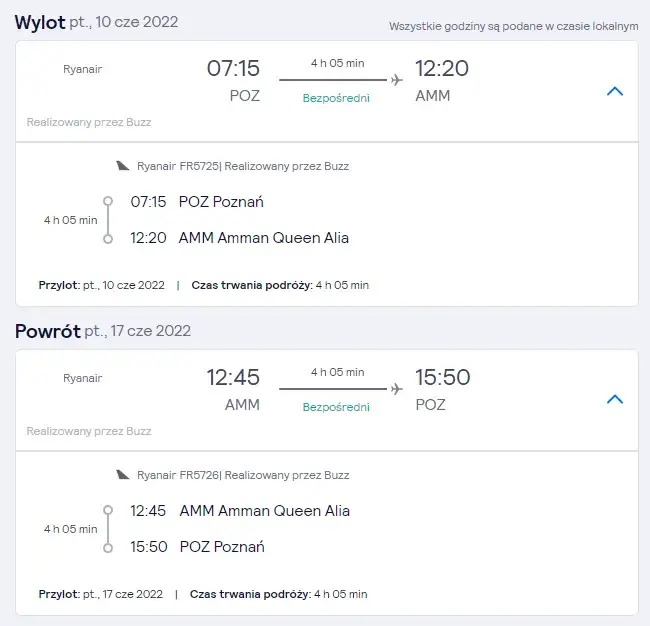650x626 pixels.
Task: Select the Wylot heading for 10 cze 2022
Action: point(40,22)
